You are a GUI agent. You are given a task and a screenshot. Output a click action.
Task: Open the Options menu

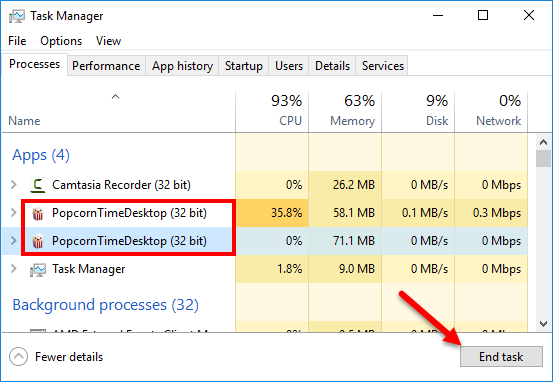click(61, 41)
